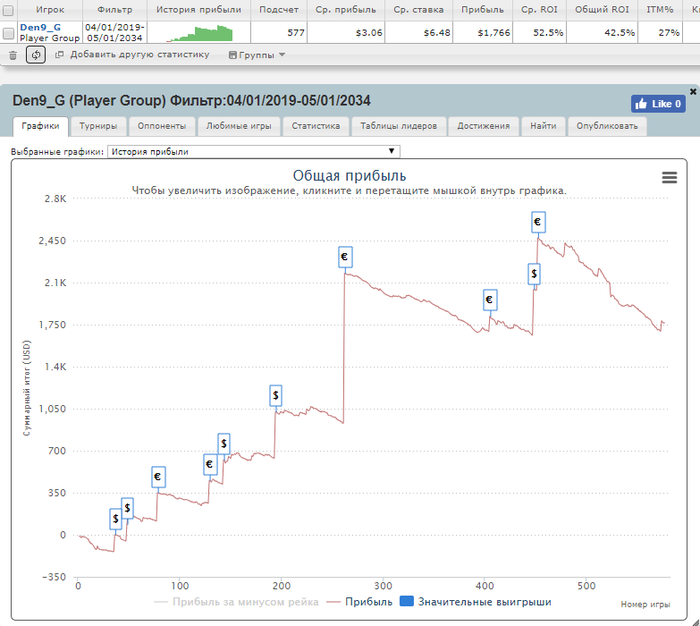
Task: Click the profit value $1,766
Action: (494, 33)
